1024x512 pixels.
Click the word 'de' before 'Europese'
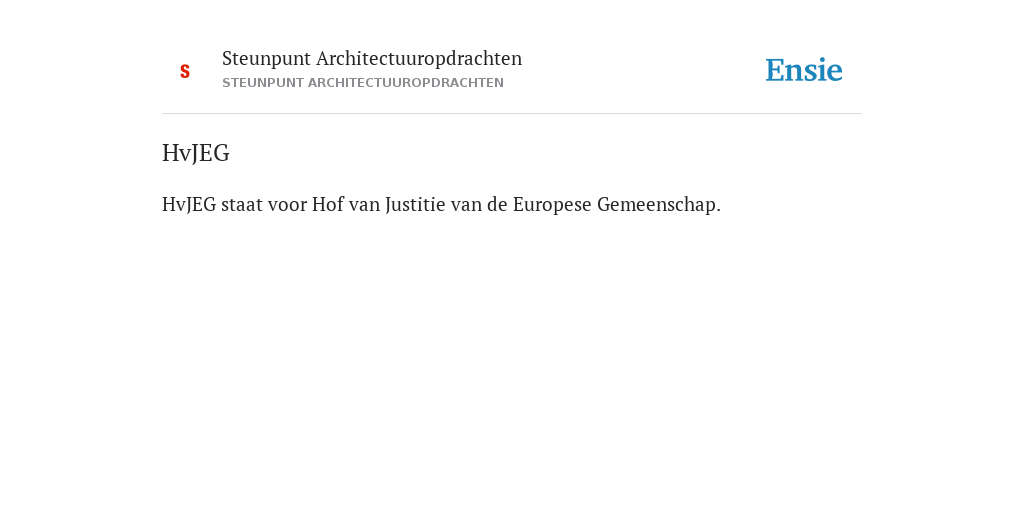click(x=497, y=205)
